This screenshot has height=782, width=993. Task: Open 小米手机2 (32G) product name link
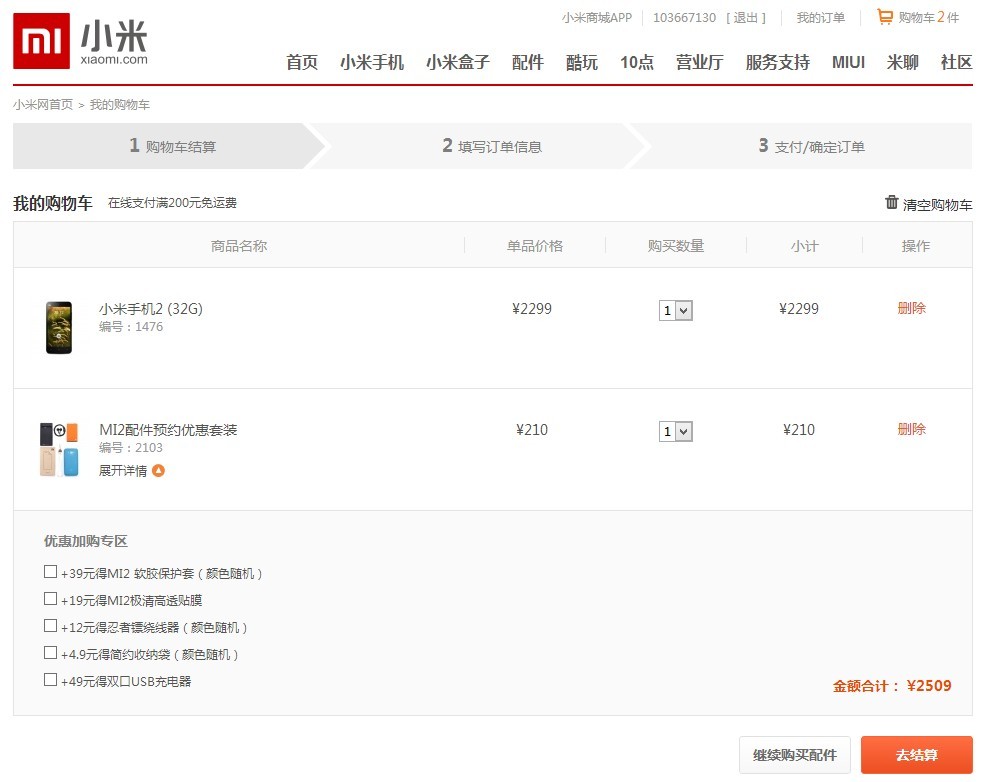pos(151,308)
